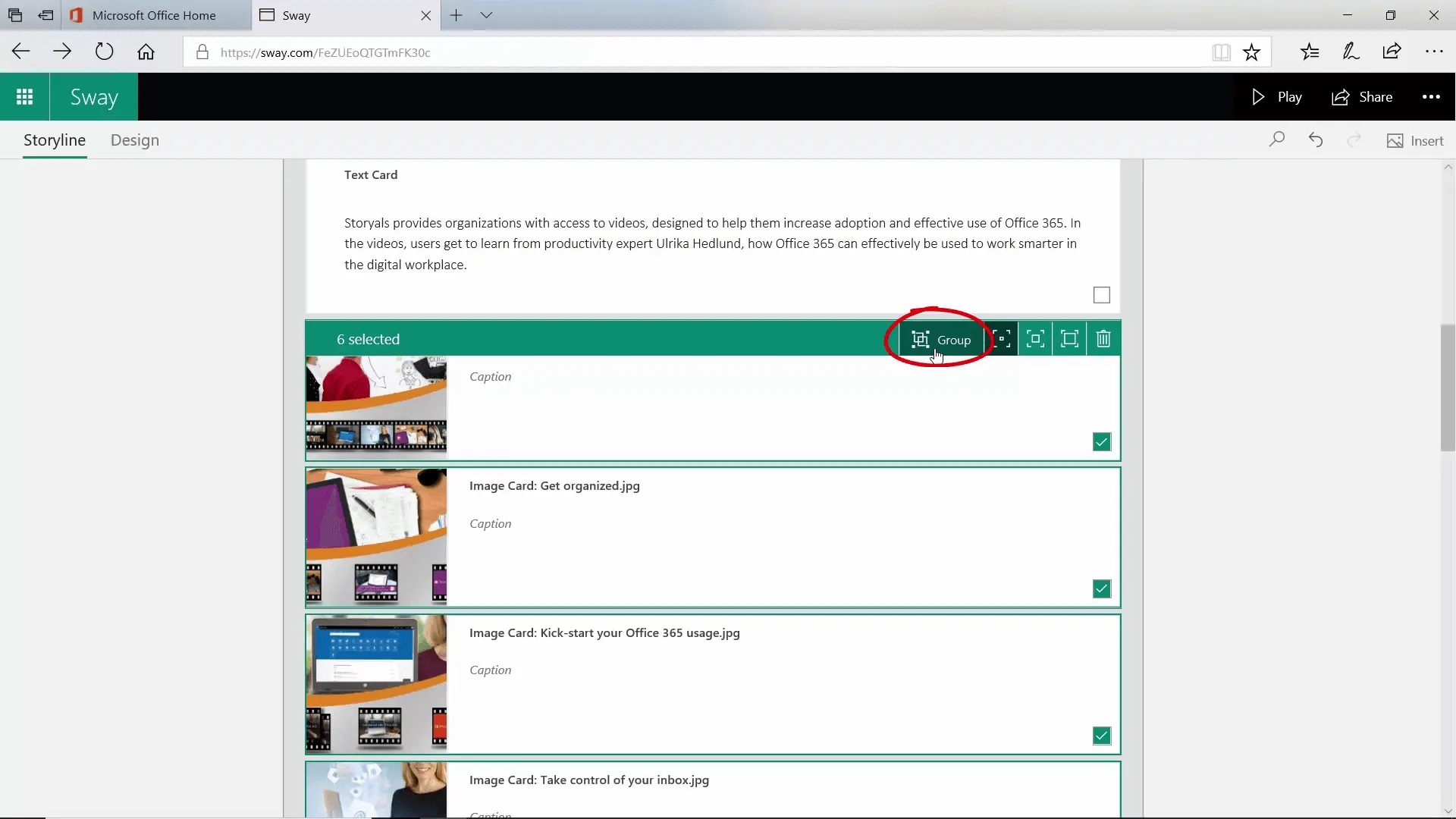Click the scrollbar down arrow

[x=1448, y=811]
